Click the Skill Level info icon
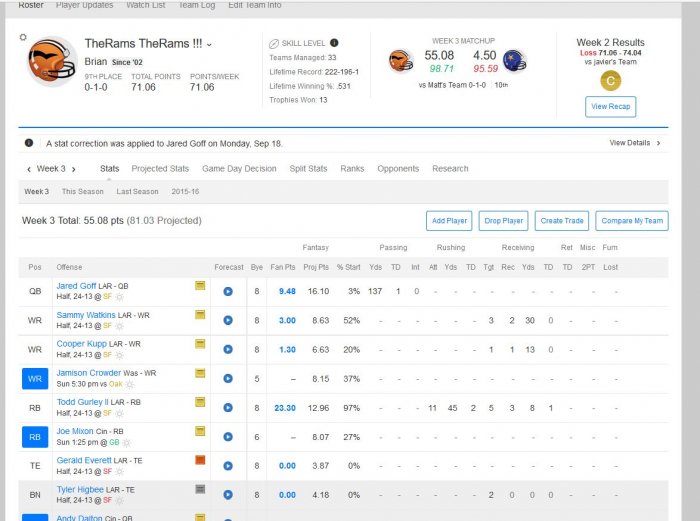The height and width of the screenshot is (521, 700). click(x=334, y=43)
